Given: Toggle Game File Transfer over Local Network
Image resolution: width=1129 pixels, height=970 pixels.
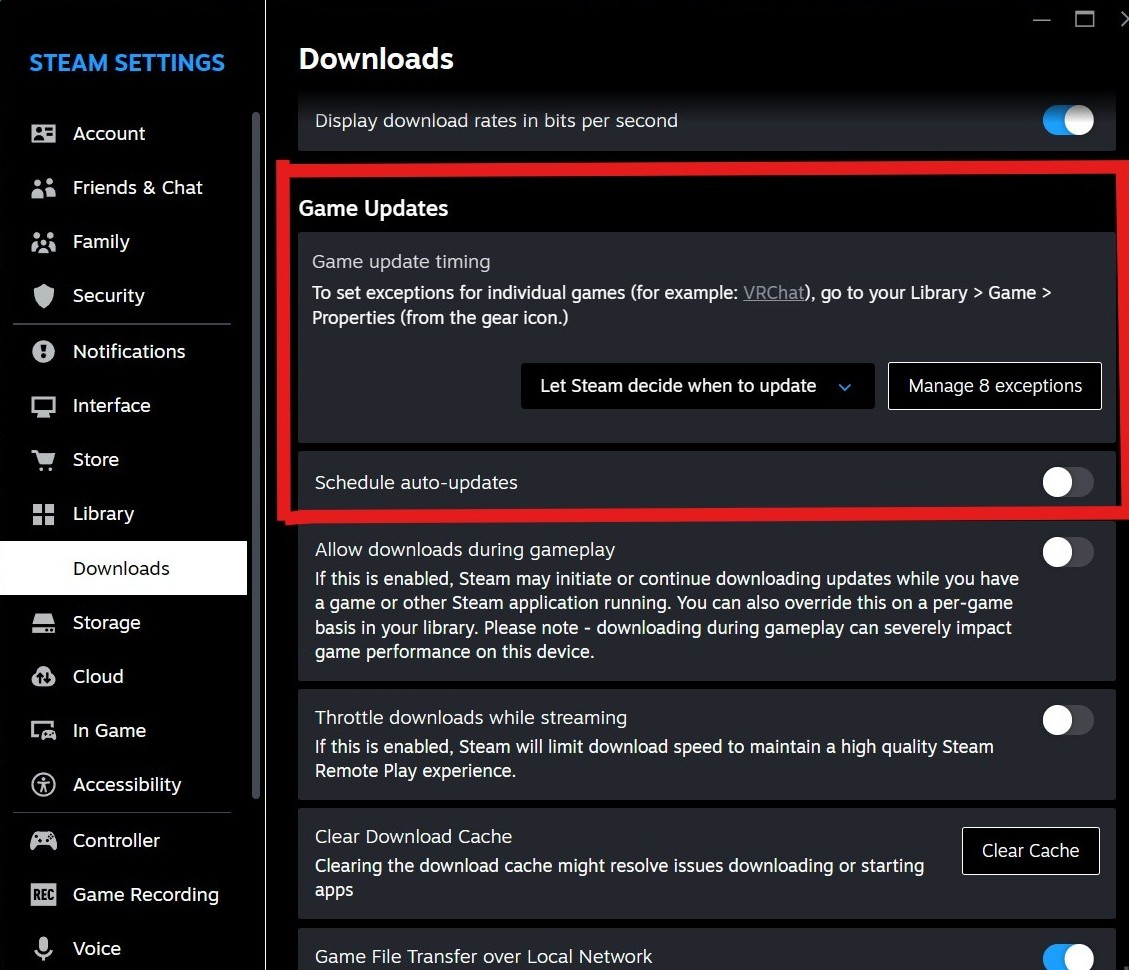Looking at the screenshot, I should click(1068, 958).
